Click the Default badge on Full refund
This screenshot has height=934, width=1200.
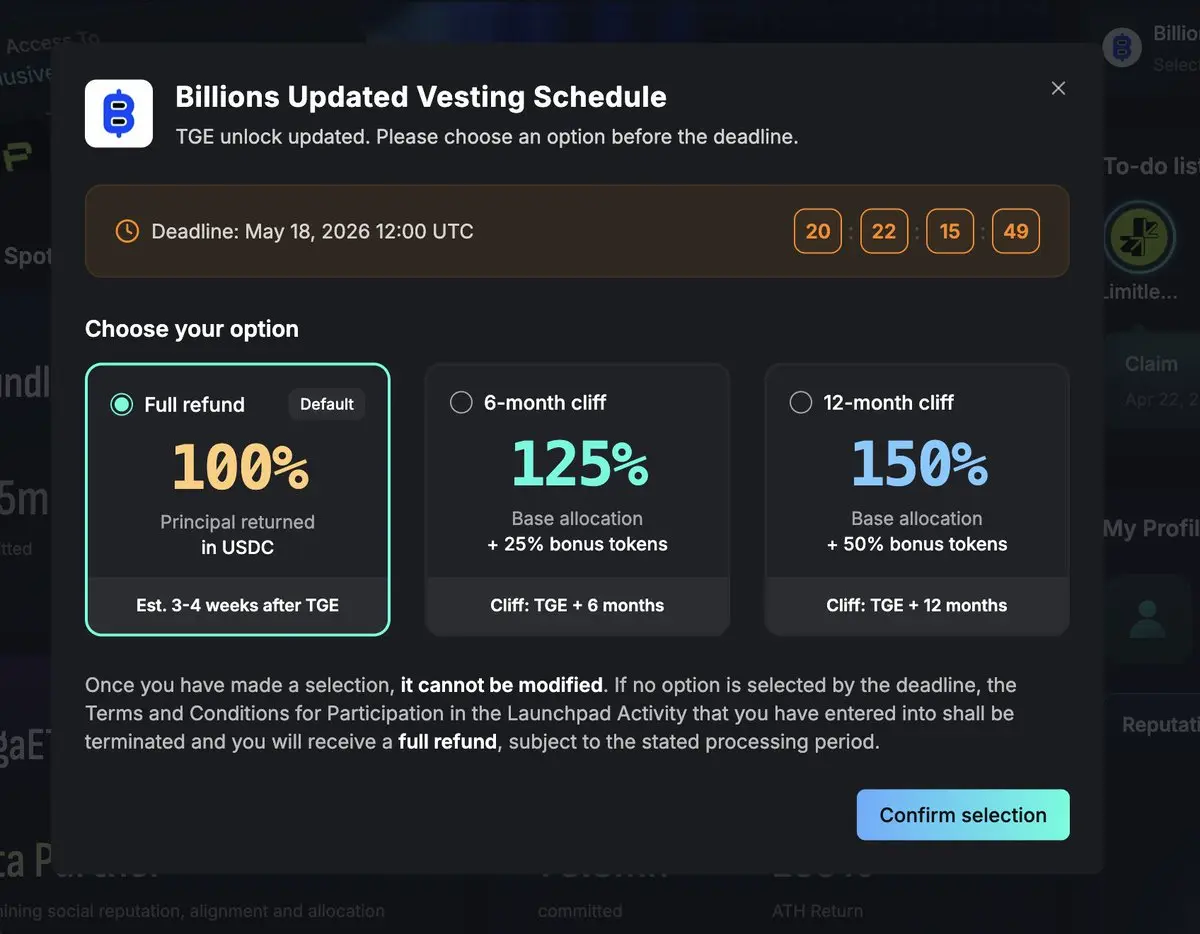click(327, 404)
